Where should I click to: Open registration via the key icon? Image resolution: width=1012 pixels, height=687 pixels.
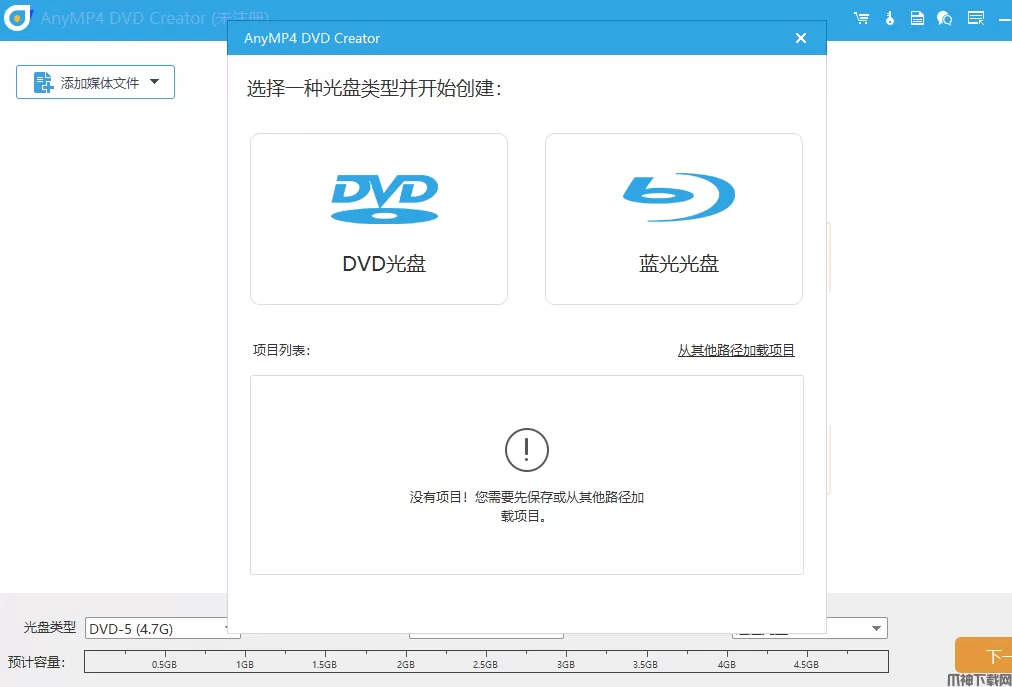[x=890, y=18]
